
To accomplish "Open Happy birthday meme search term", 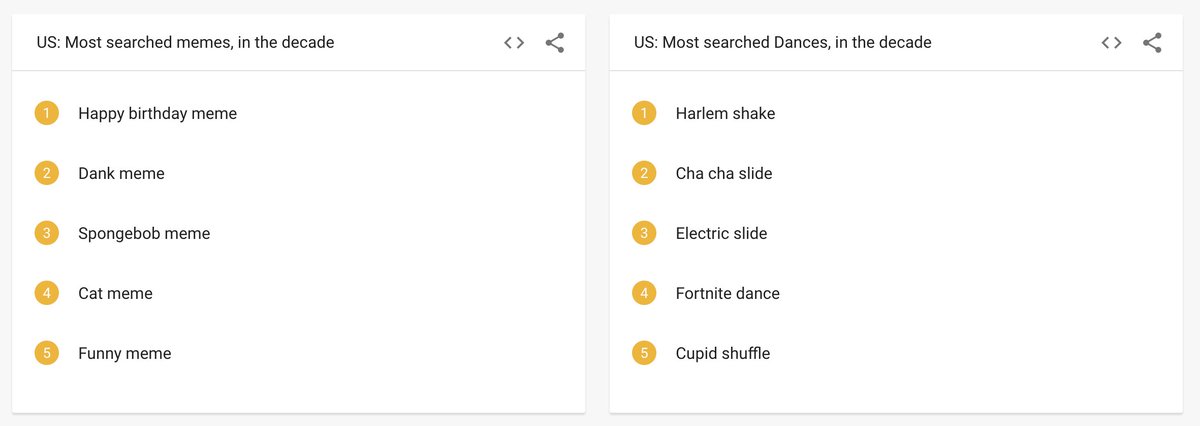I will [158, 114].
